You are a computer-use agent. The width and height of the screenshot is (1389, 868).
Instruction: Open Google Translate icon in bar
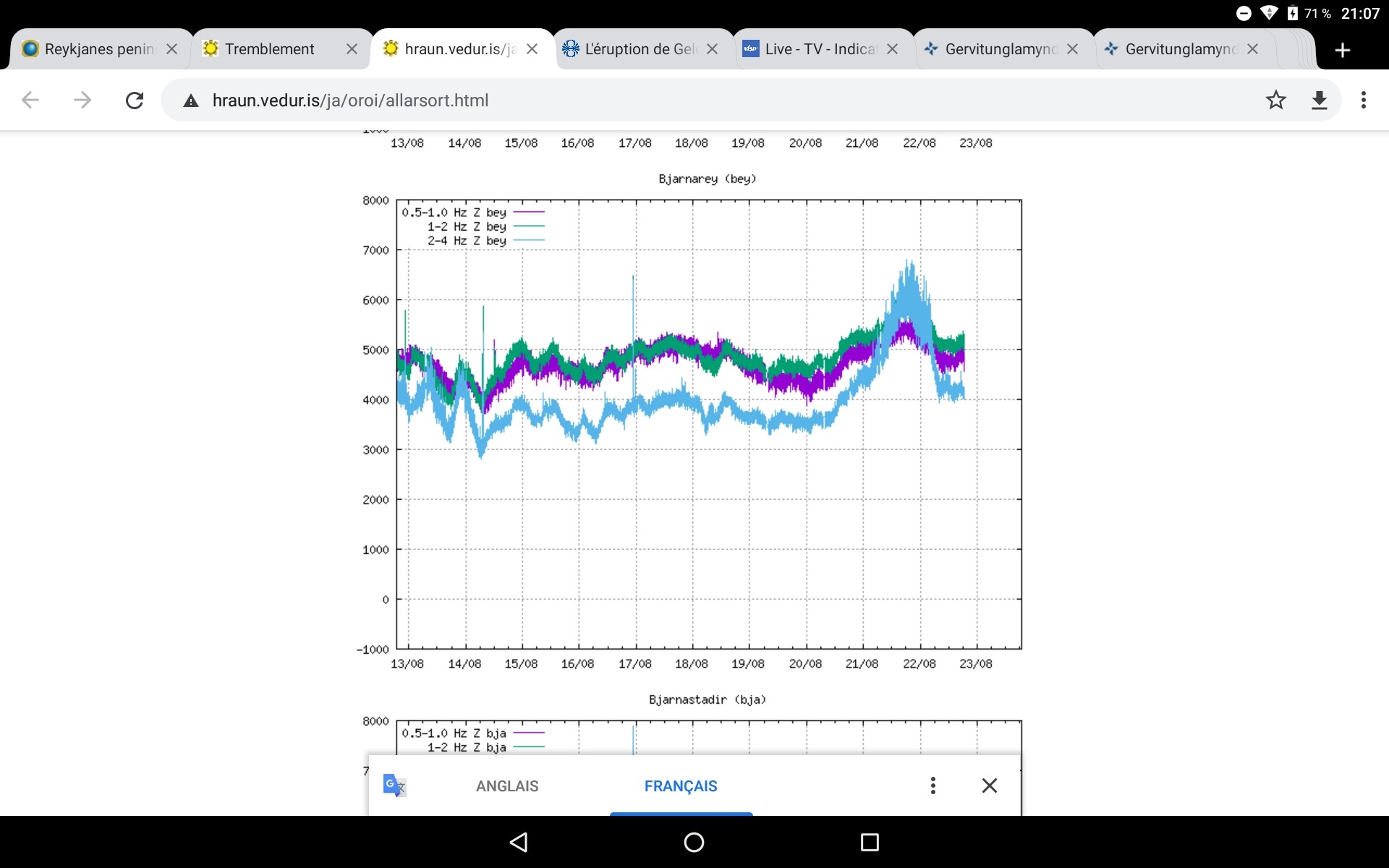pyautogui.click(x=394, y=786)
